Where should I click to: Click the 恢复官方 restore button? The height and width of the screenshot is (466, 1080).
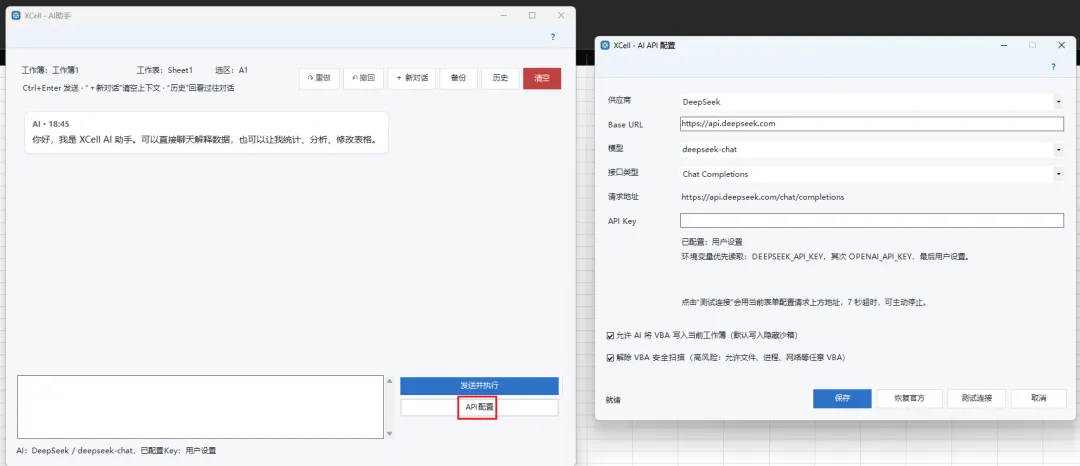(x=908, y=399)
